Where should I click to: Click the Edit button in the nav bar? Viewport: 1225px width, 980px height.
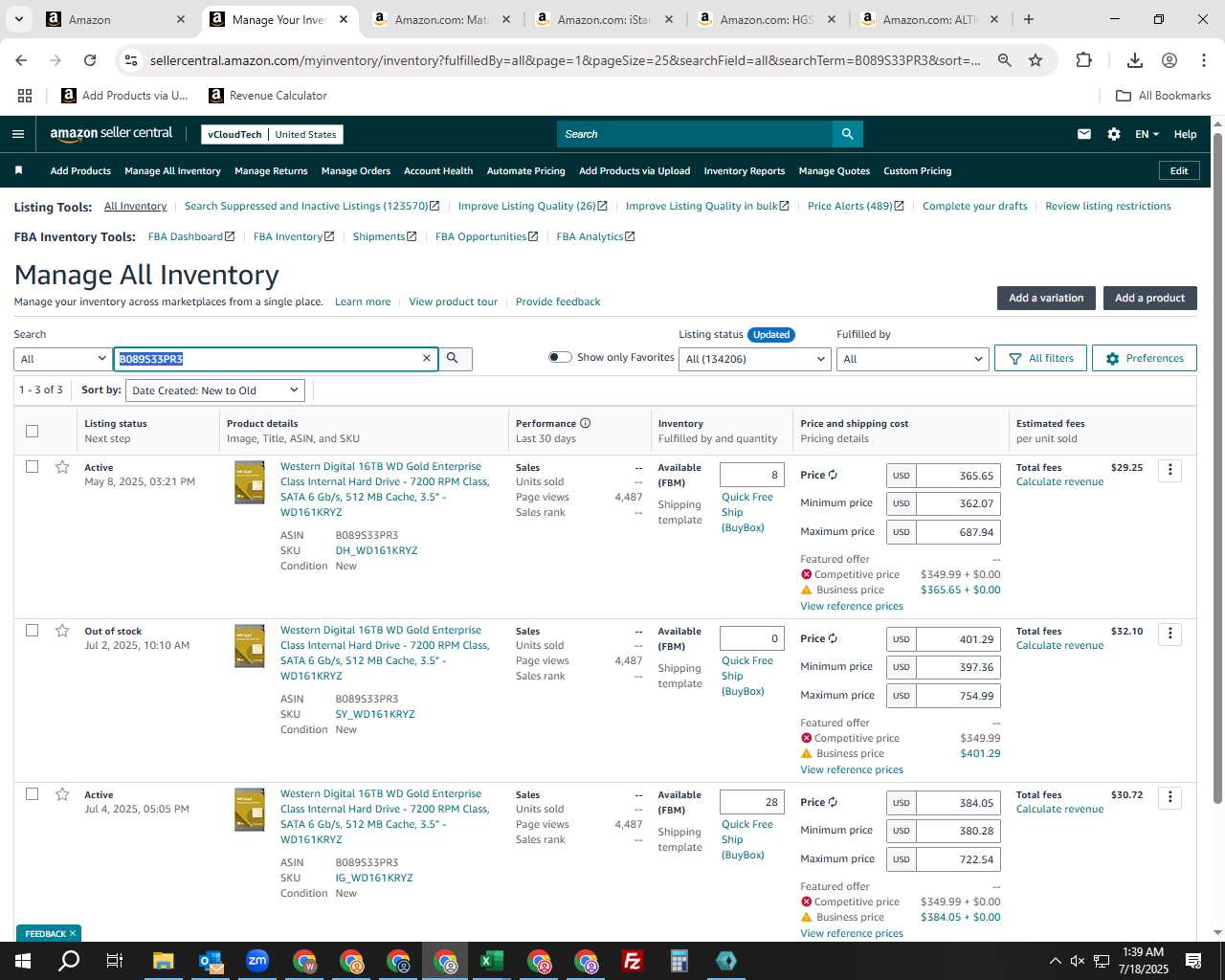point(1179,170)
